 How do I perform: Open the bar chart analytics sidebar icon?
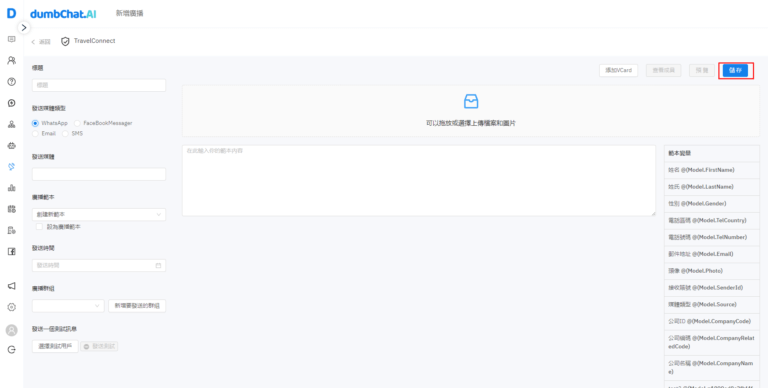click(x=11, y=188)
